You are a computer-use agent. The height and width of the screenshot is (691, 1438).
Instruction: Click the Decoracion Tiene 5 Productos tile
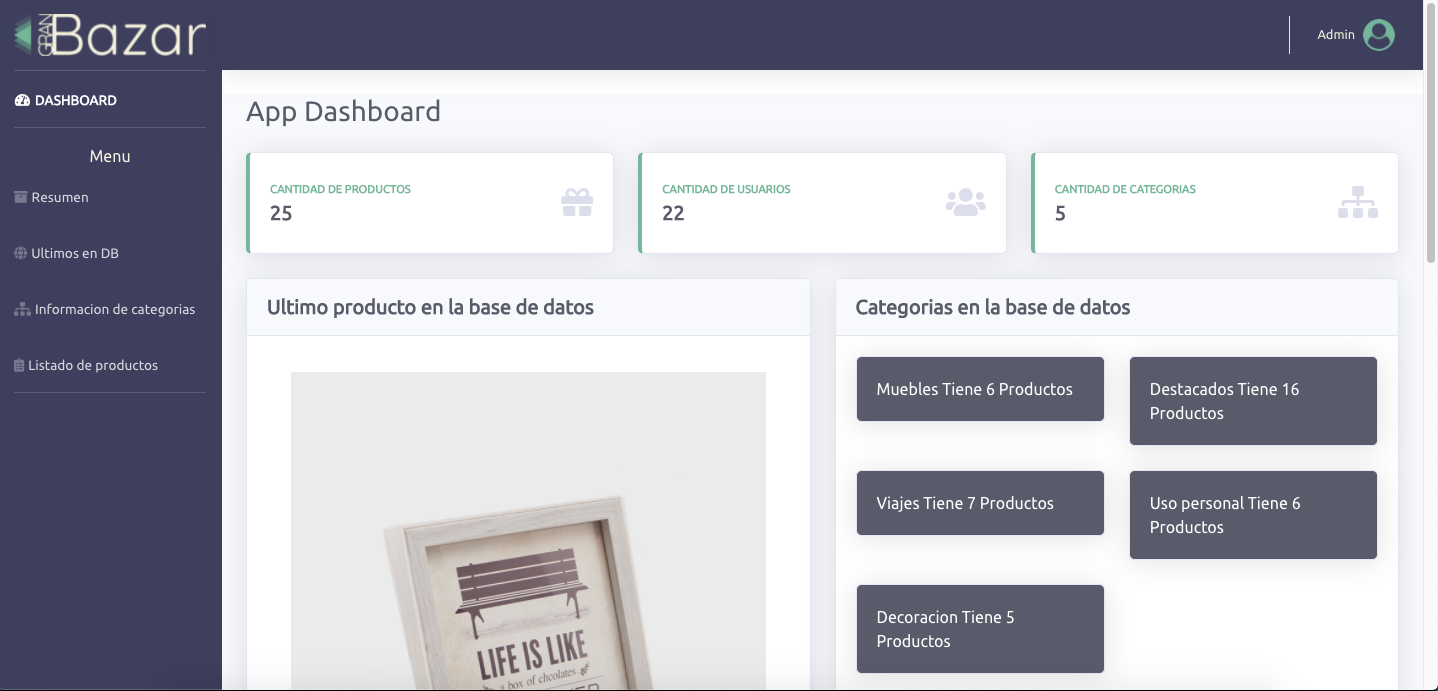tap(980, 629)
